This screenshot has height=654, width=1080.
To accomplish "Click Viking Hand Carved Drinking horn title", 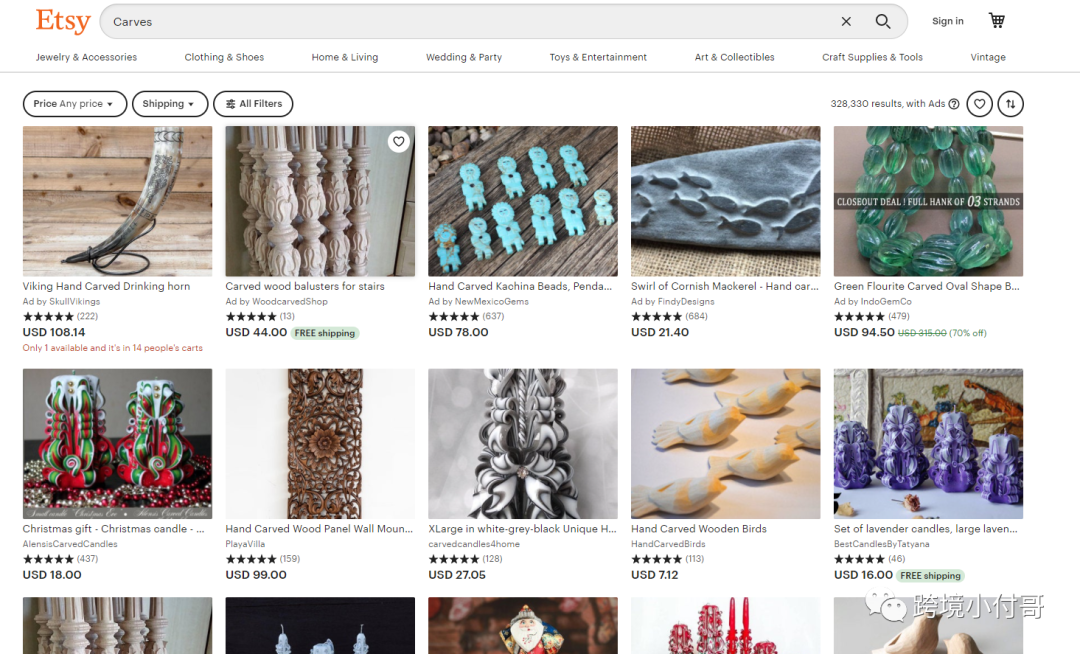I will click(106, 286).
